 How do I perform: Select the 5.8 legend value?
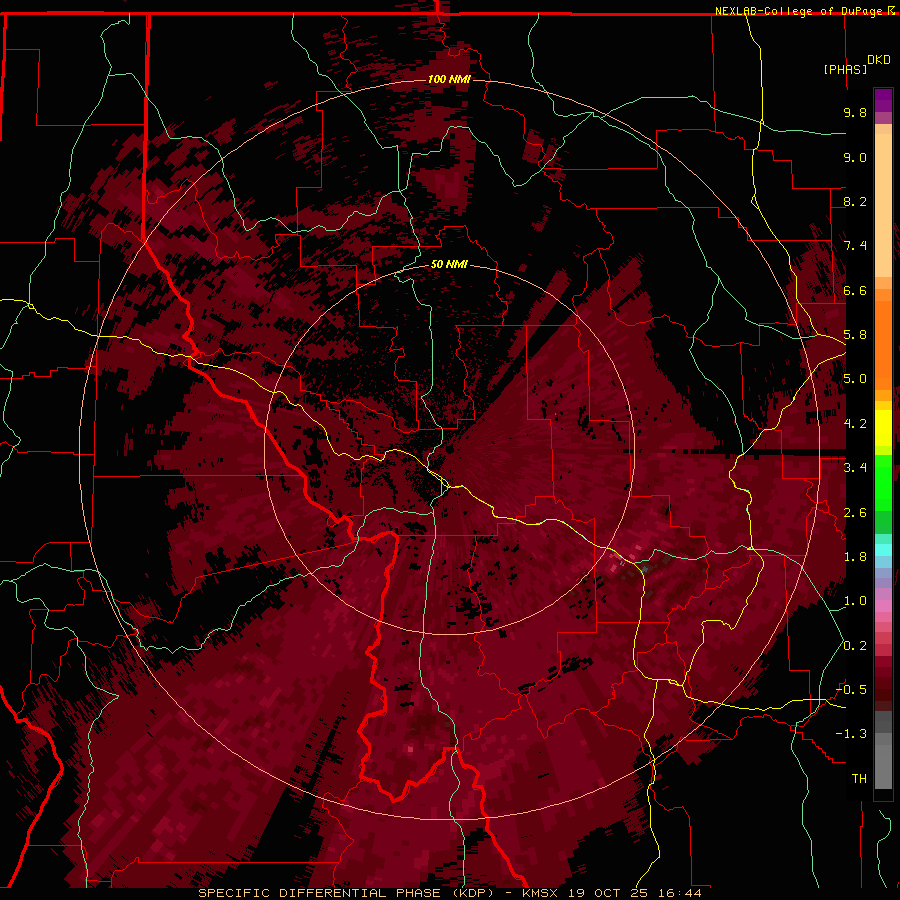pos(855,335)
